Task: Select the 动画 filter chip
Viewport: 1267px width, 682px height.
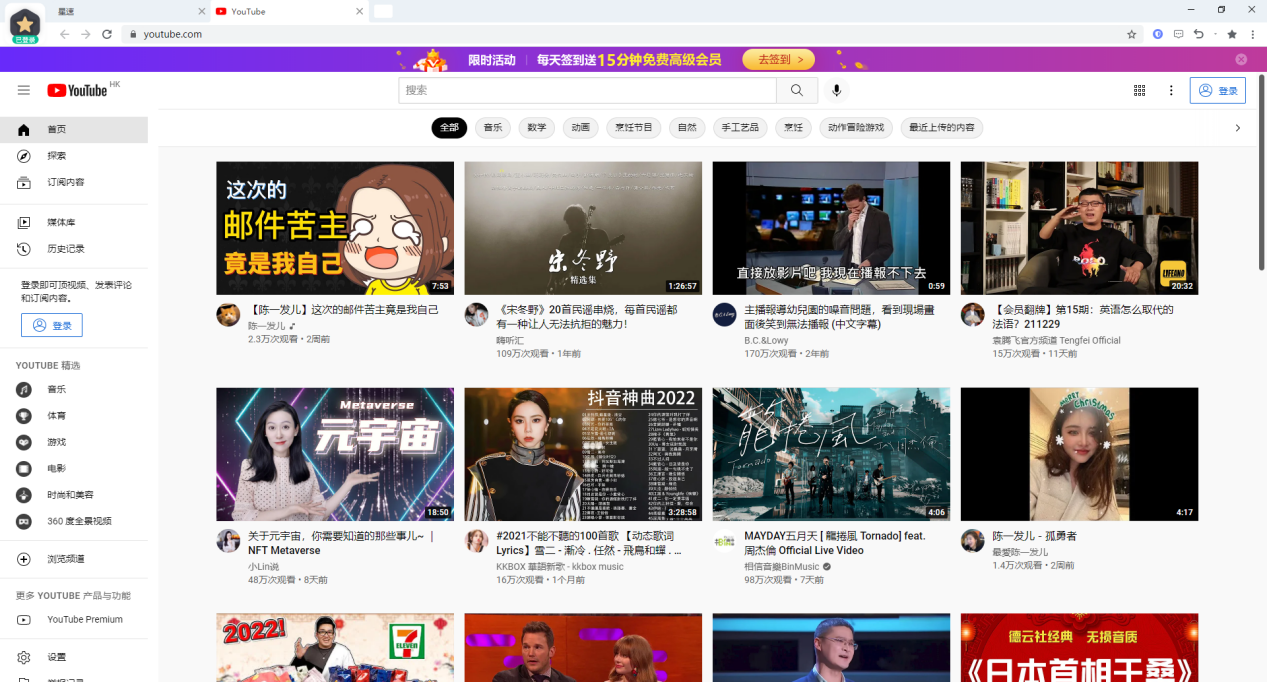Action: click(581, 128)
